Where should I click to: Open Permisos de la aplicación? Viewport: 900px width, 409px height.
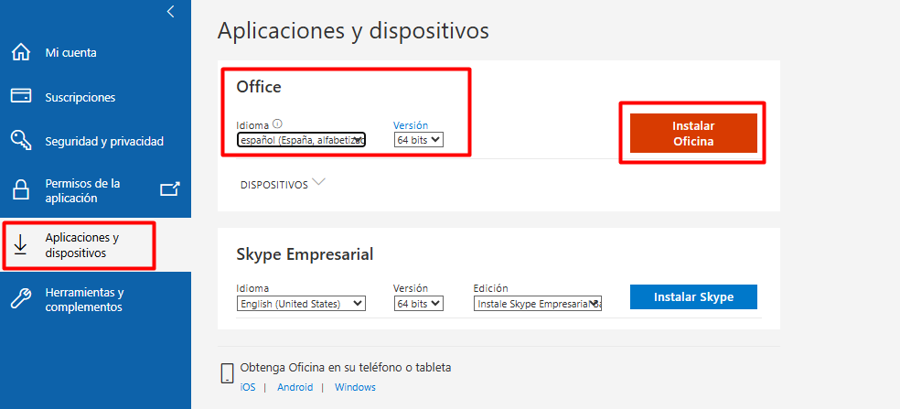(83, 191)
